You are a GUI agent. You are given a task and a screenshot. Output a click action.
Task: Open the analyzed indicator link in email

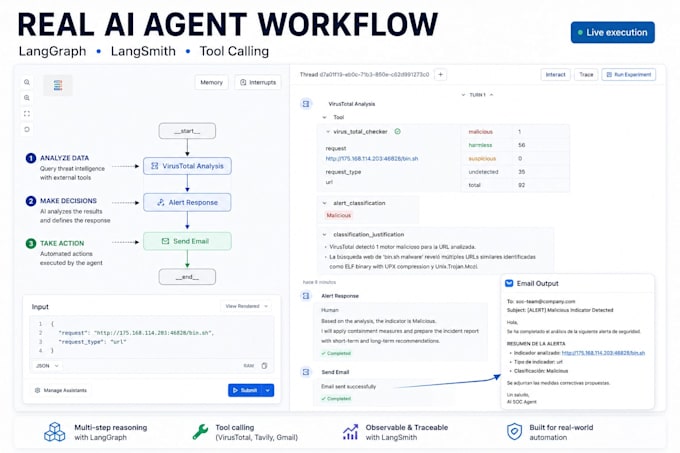603,353
